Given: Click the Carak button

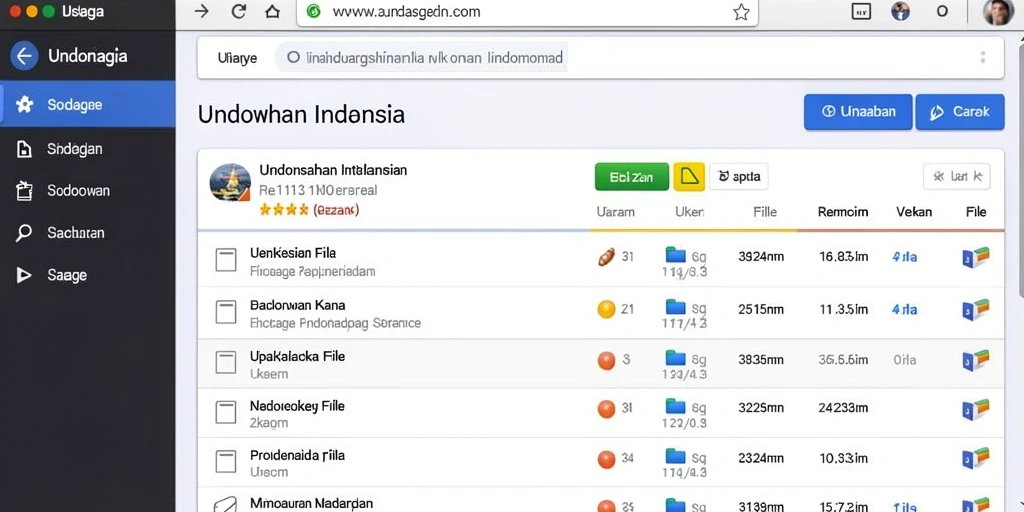Looking at the screenshot, I should pyautogui.click(x=959, y=112).
